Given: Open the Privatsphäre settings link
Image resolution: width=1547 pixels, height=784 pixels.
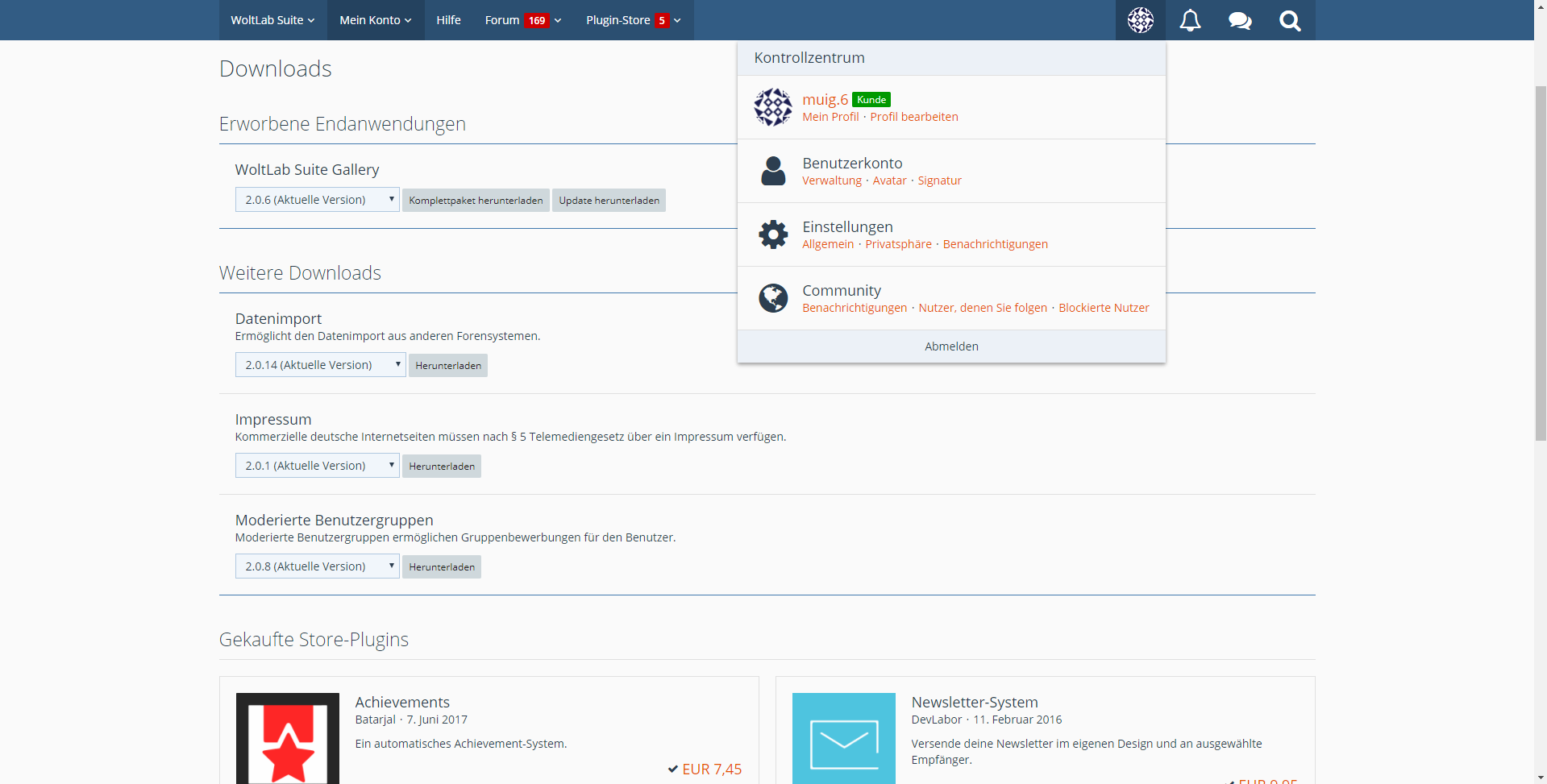Looking at the screenshot, I should tap(898, 244).
